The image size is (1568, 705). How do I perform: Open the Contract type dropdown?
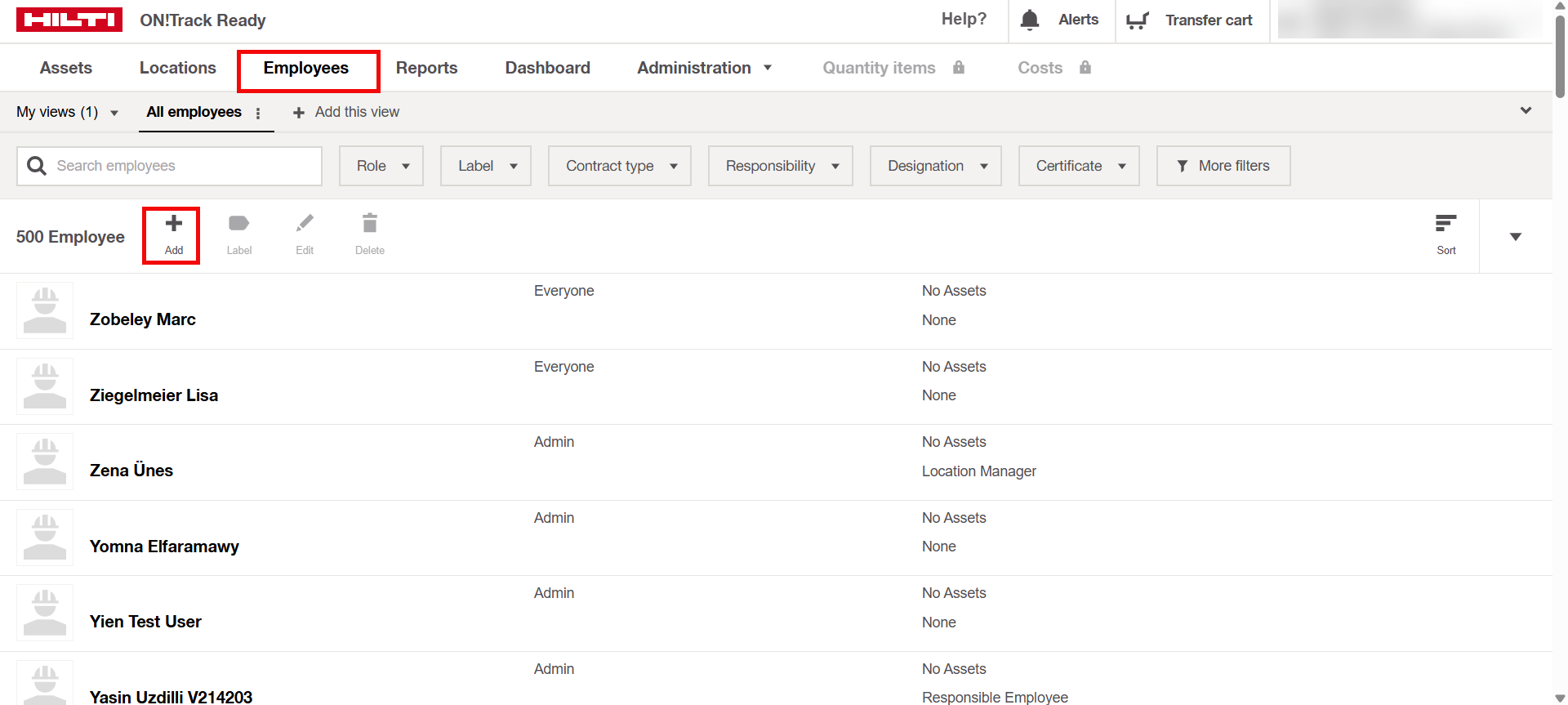point(620,166)
